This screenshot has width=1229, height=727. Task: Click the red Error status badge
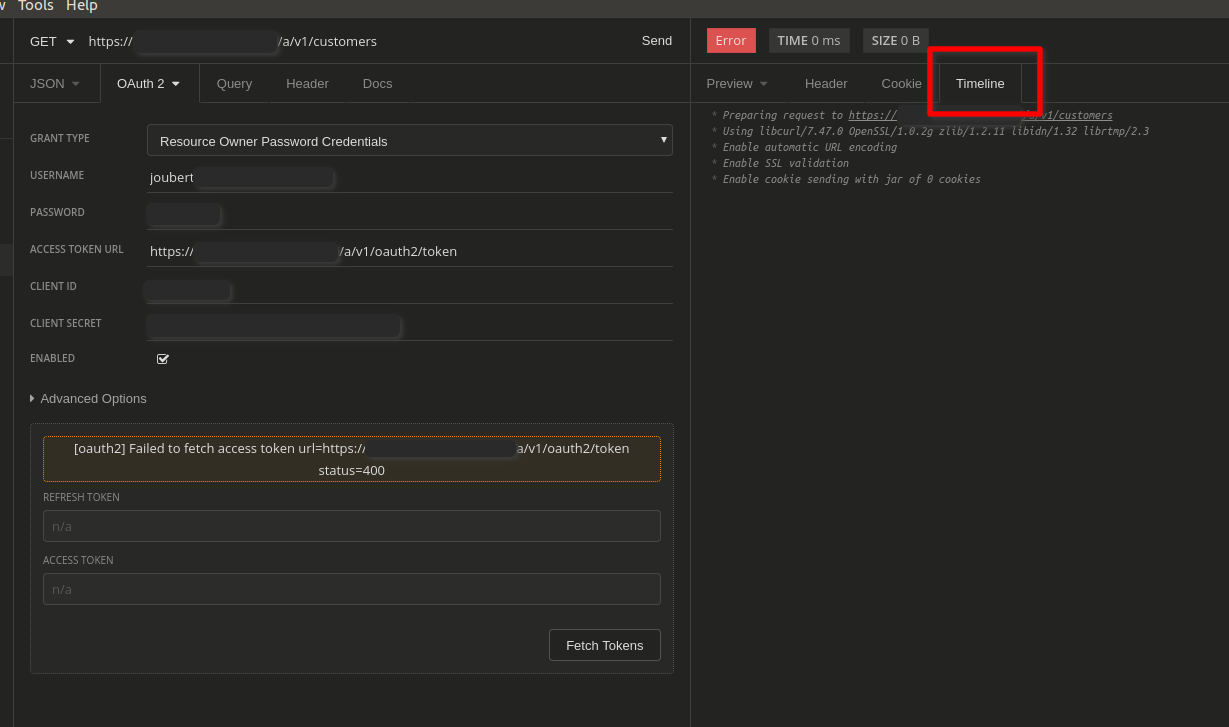coord(731,41)
